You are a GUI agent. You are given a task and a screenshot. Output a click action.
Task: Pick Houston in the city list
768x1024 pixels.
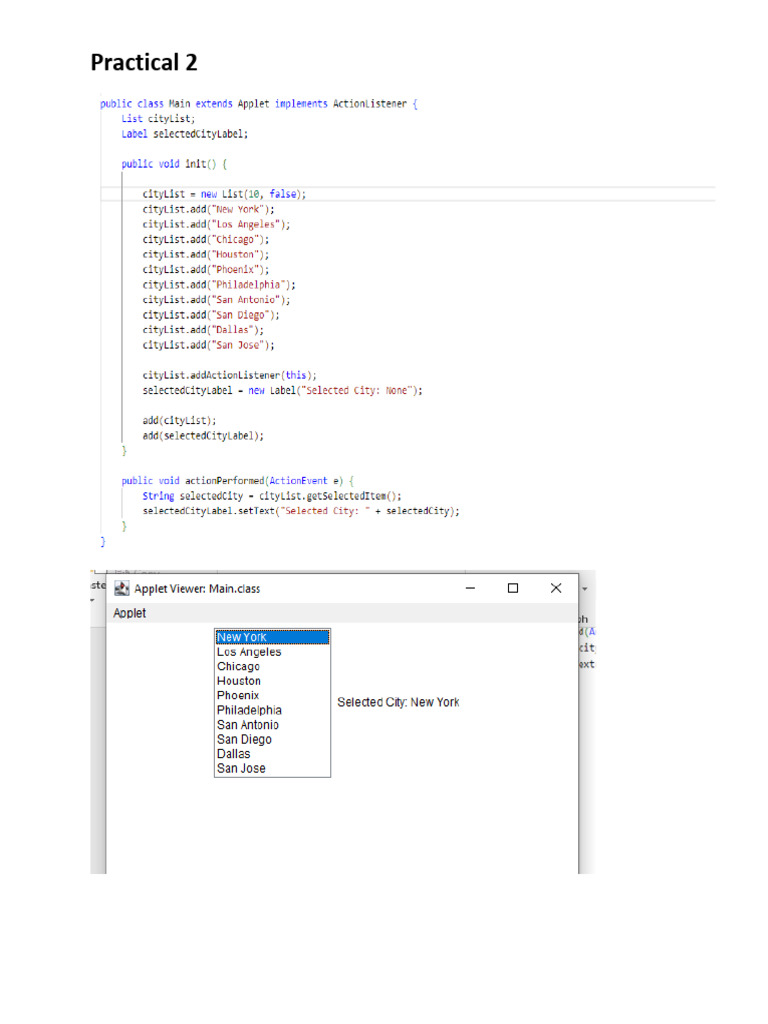pos(239,681)
